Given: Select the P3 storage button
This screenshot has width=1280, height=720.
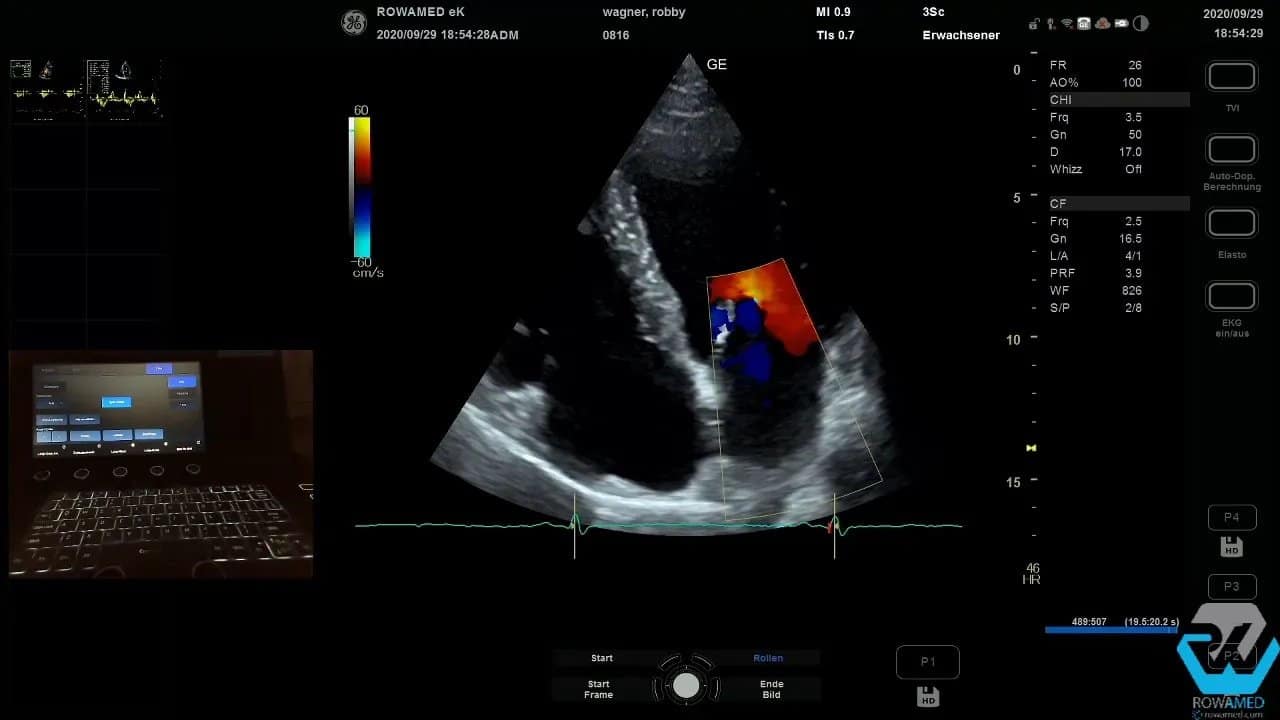Looking at the screenshot, I should (1231, 587).
